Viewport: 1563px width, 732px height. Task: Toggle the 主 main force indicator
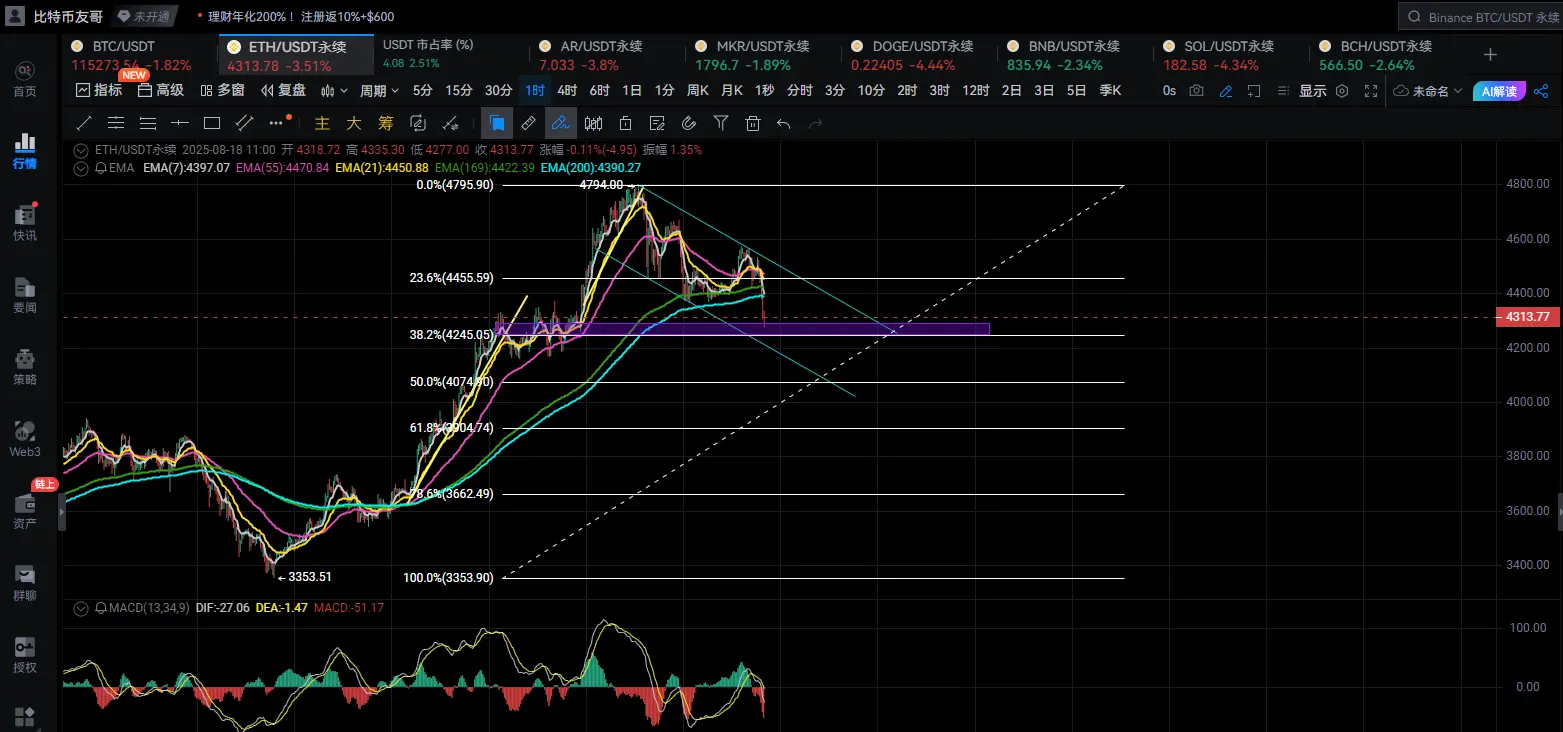[x=322, y=123]
